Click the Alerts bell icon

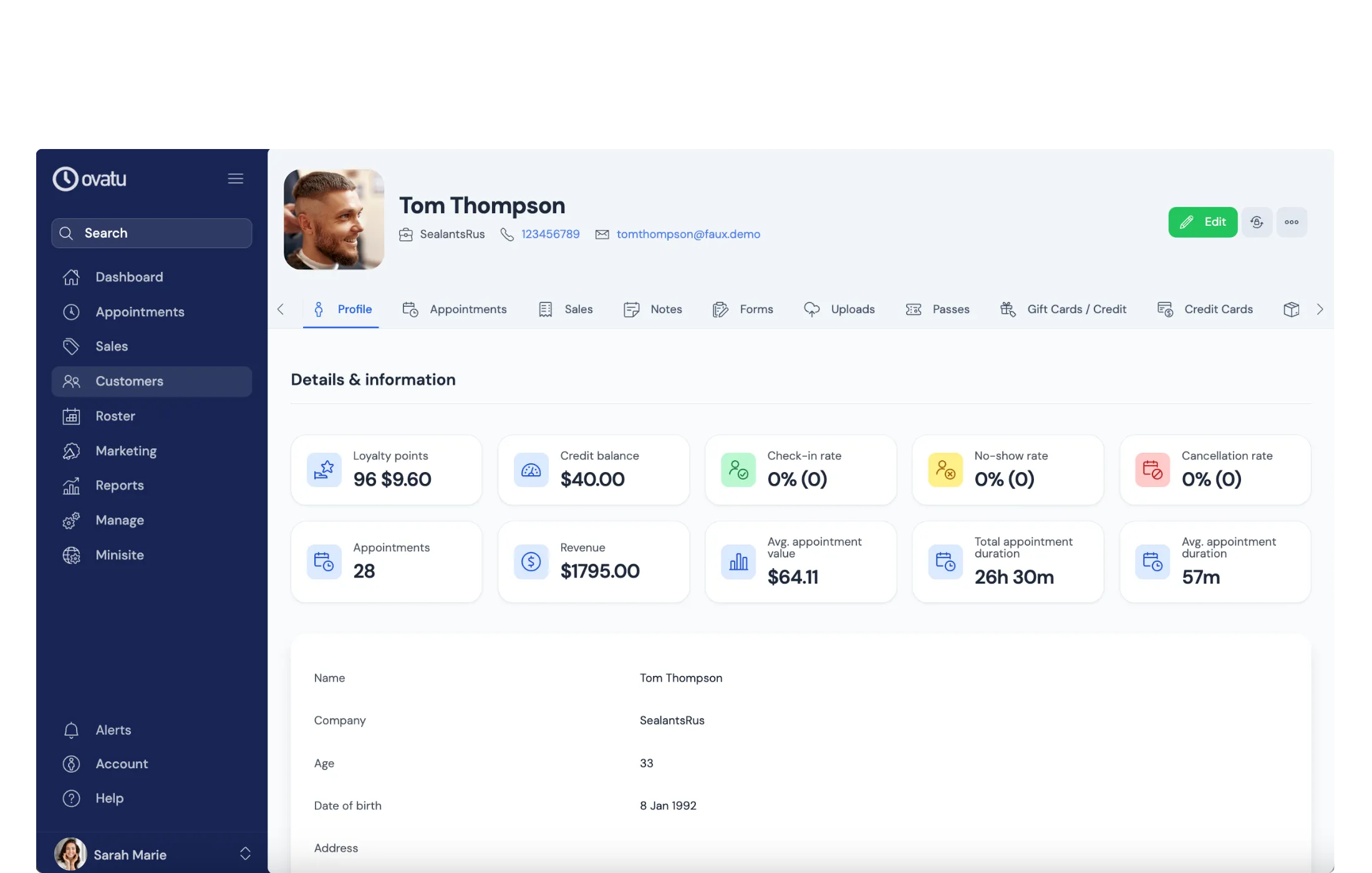pyautogui.click(x=72, y=730)
